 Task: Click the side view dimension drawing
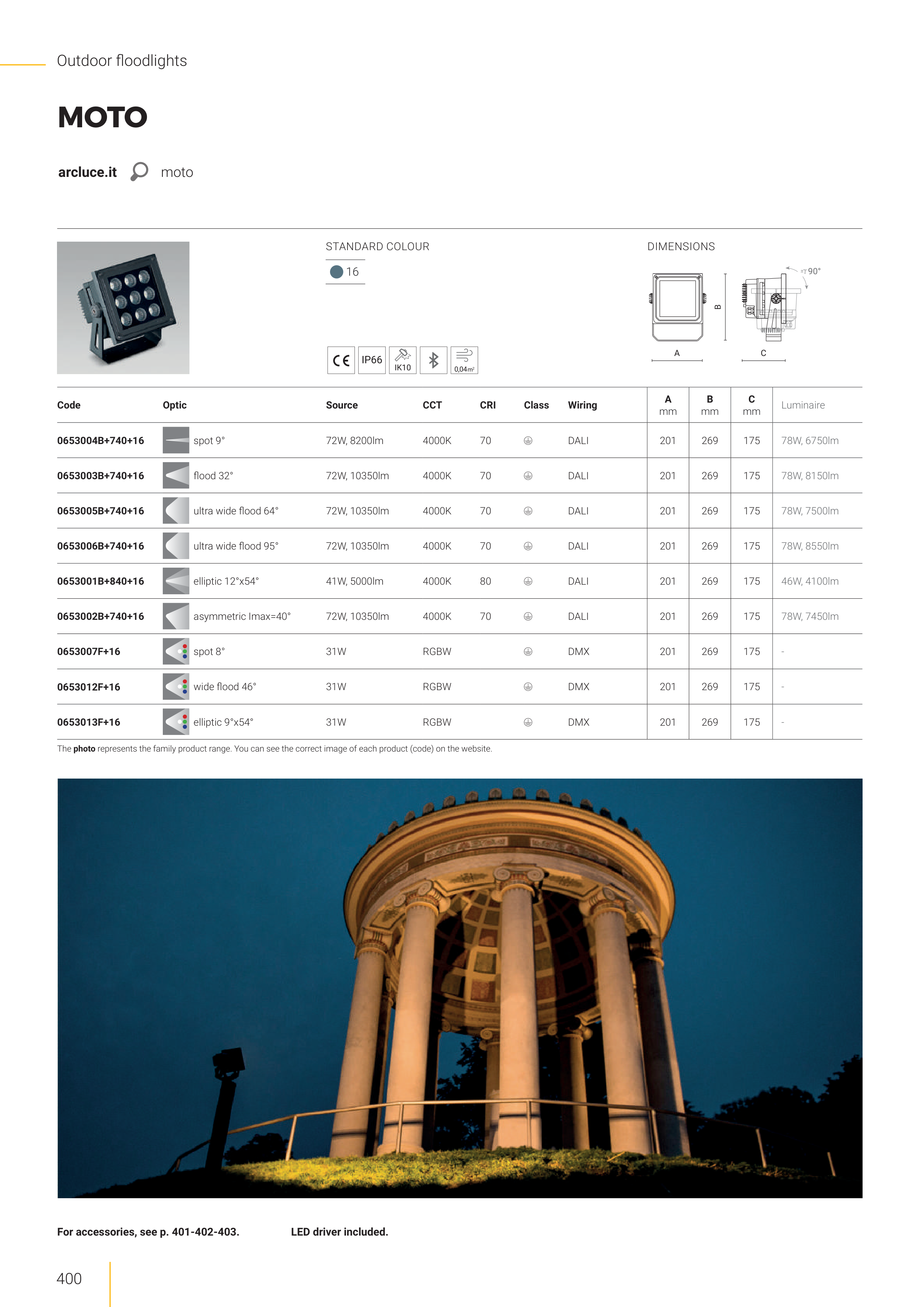coord(767,308)
